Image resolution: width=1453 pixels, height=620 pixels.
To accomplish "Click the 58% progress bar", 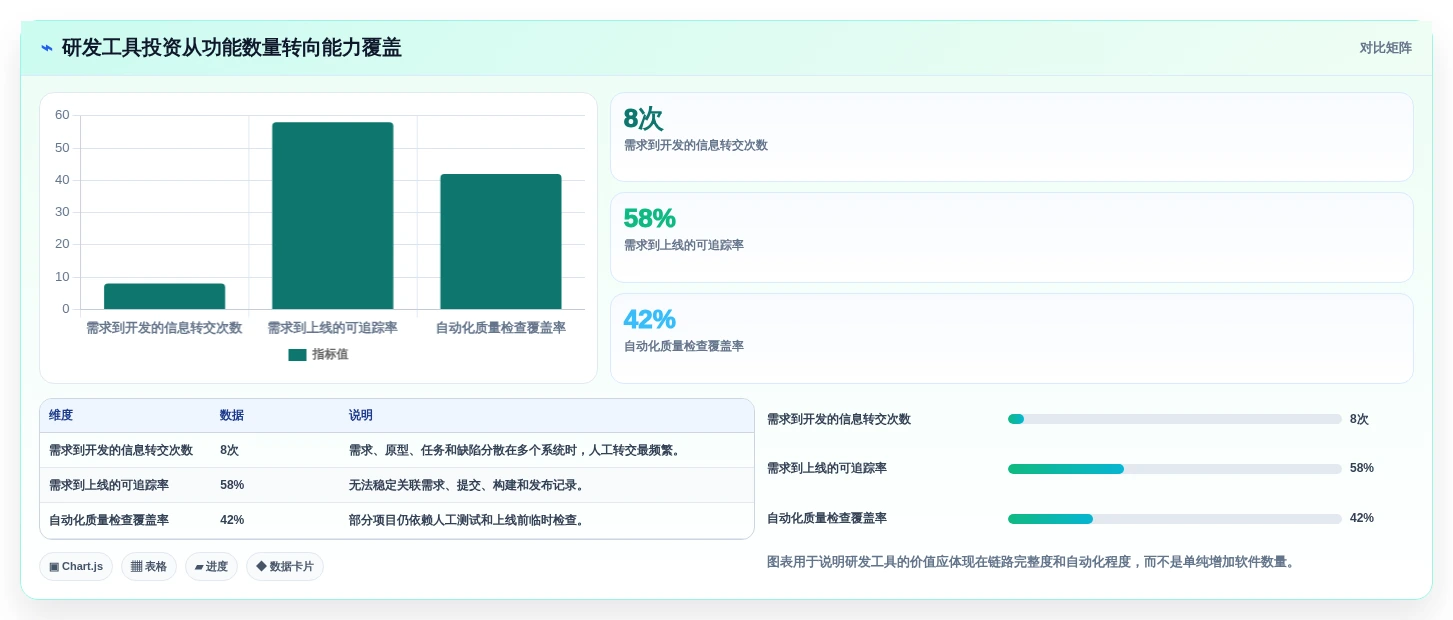I will pyautogui.click(x=1175, y=469).
